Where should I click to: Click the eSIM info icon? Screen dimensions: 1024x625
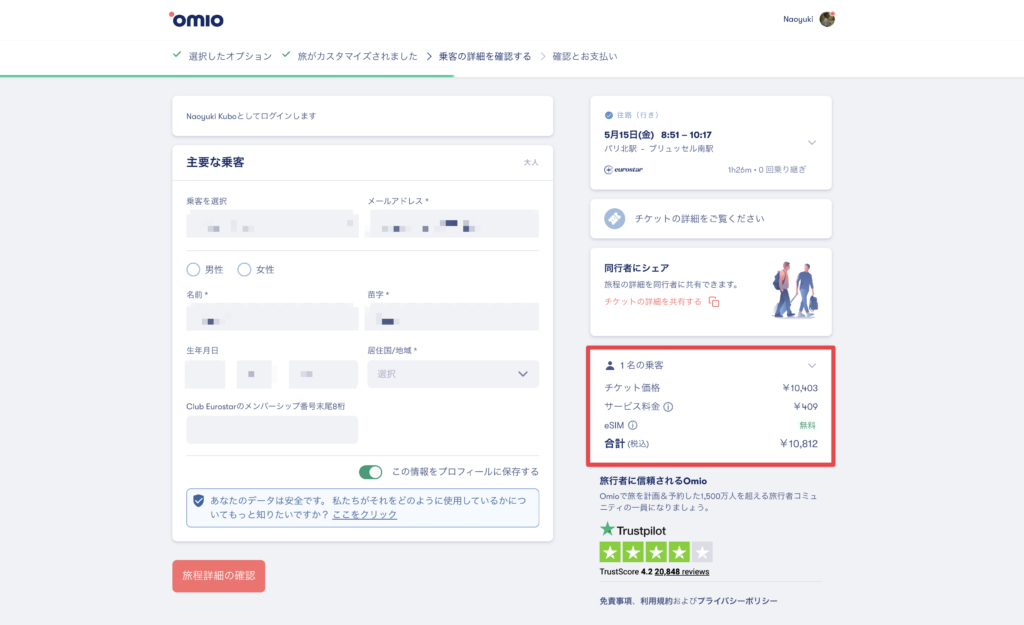click(633, 425)
